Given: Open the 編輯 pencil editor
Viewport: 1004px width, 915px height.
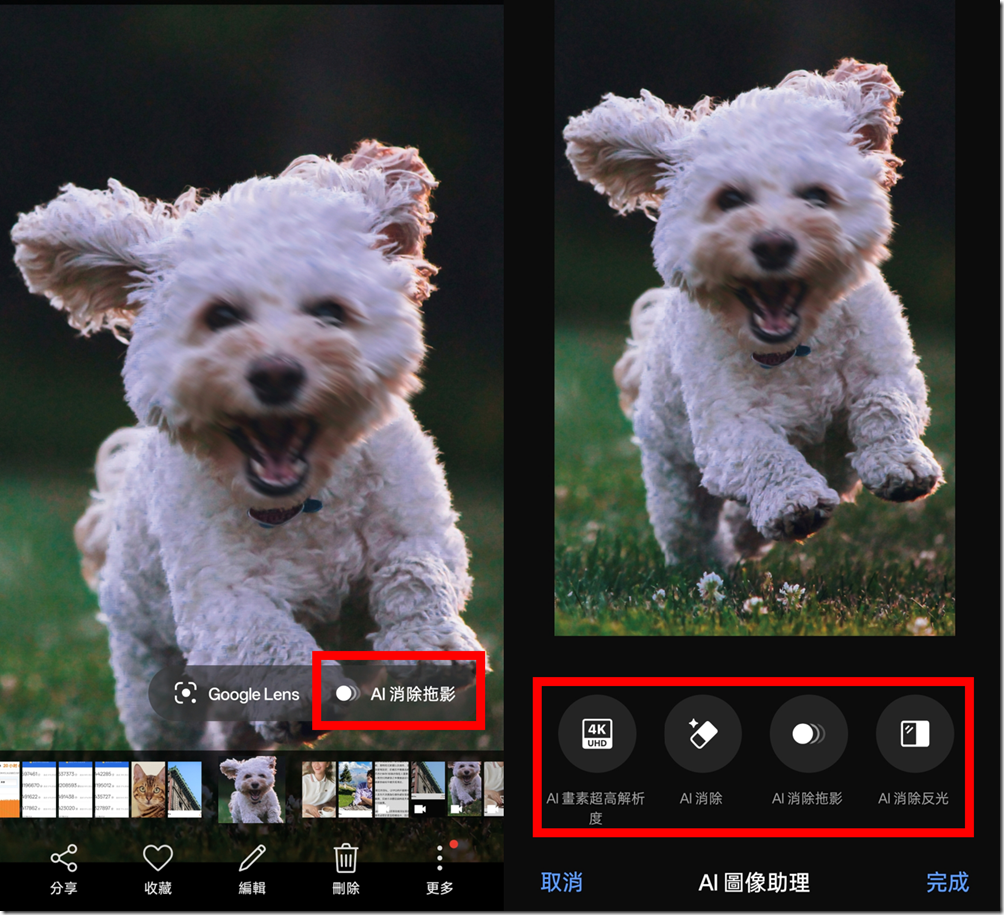Looking at the screenshot, I should [252, 869].
